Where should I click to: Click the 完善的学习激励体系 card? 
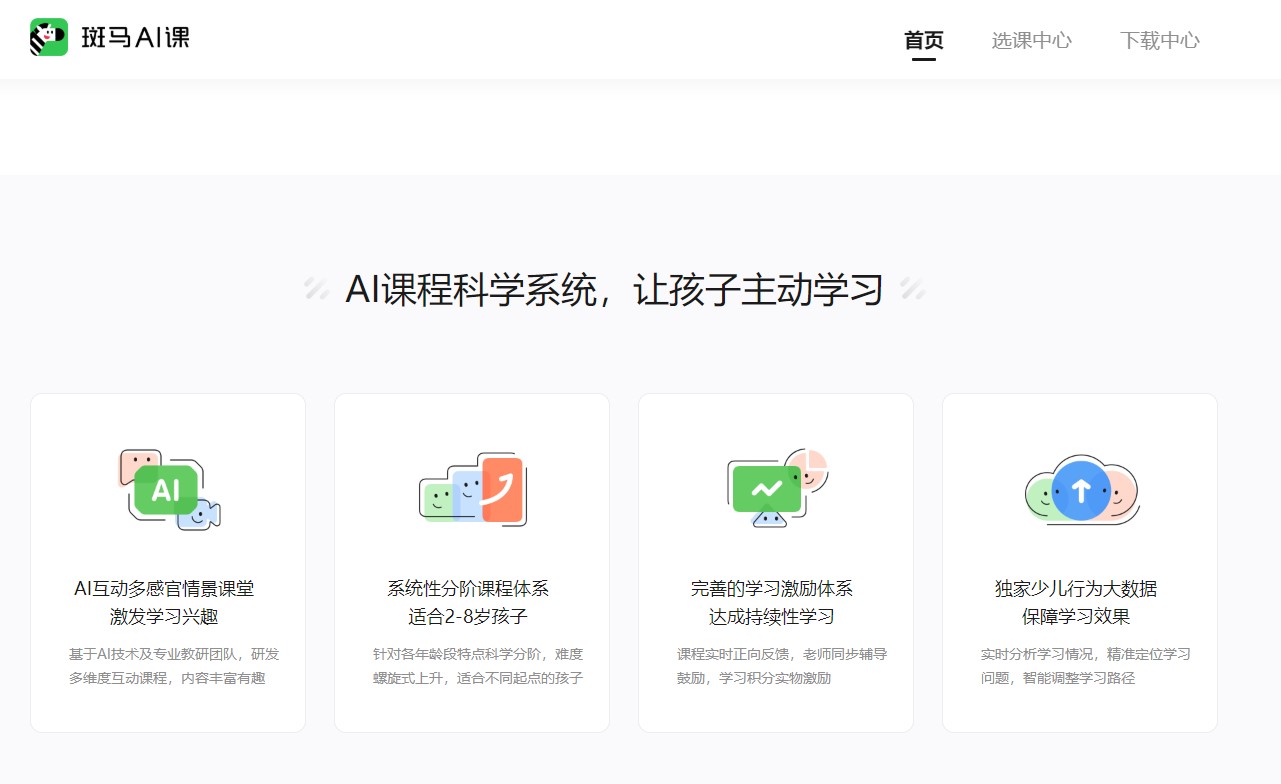[775, 560]
